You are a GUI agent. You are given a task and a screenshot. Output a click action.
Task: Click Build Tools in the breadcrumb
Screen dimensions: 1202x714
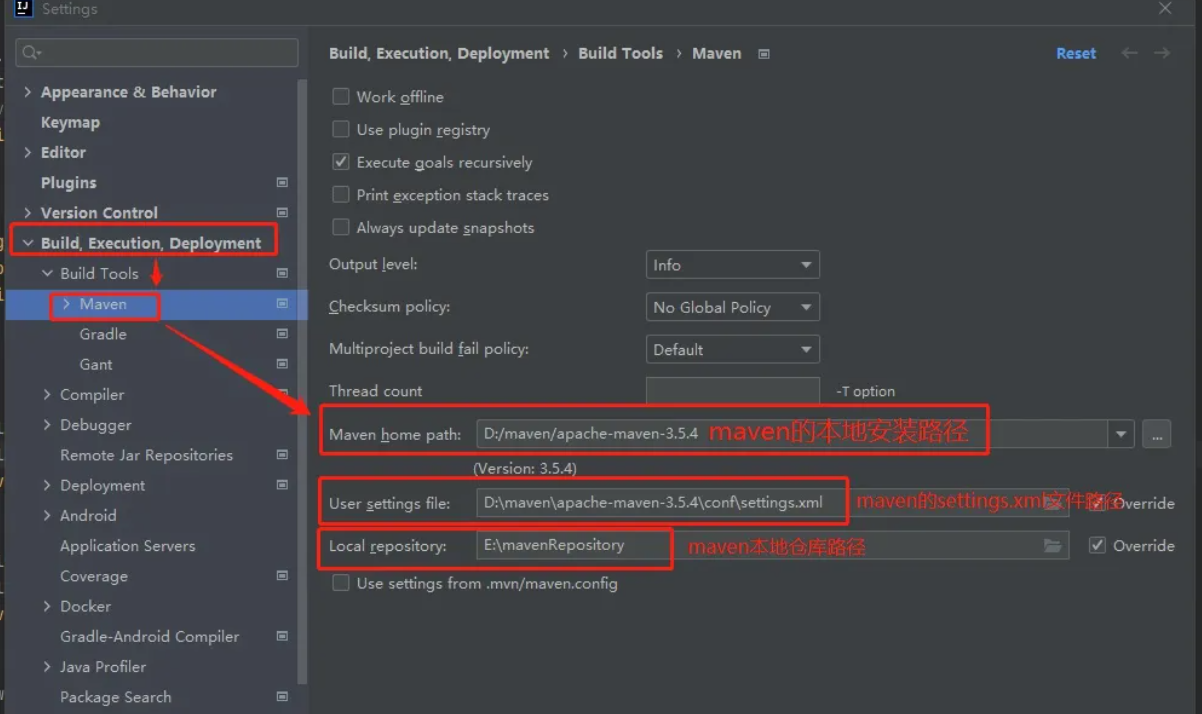620,53
